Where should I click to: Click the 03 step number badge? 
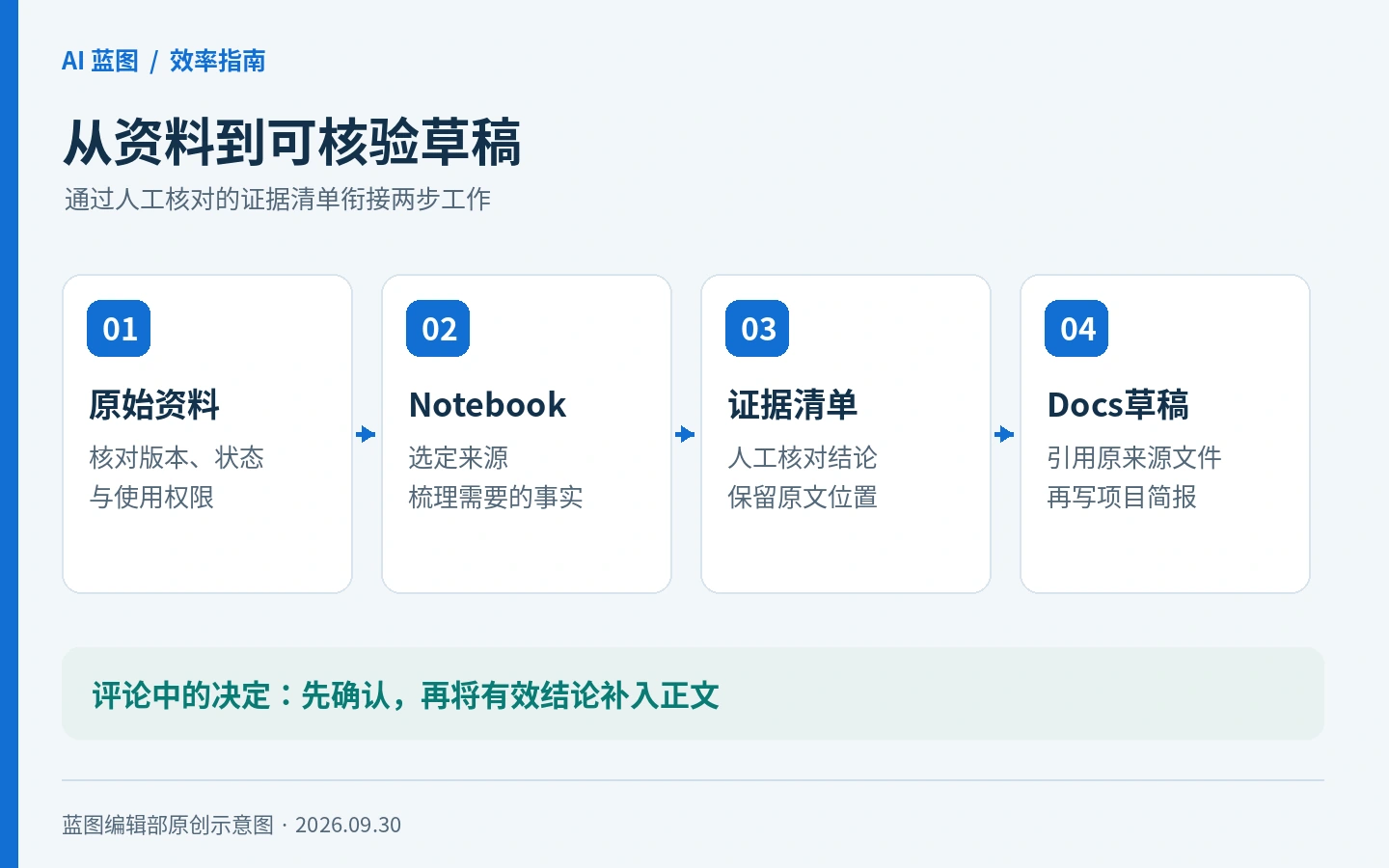757,329
